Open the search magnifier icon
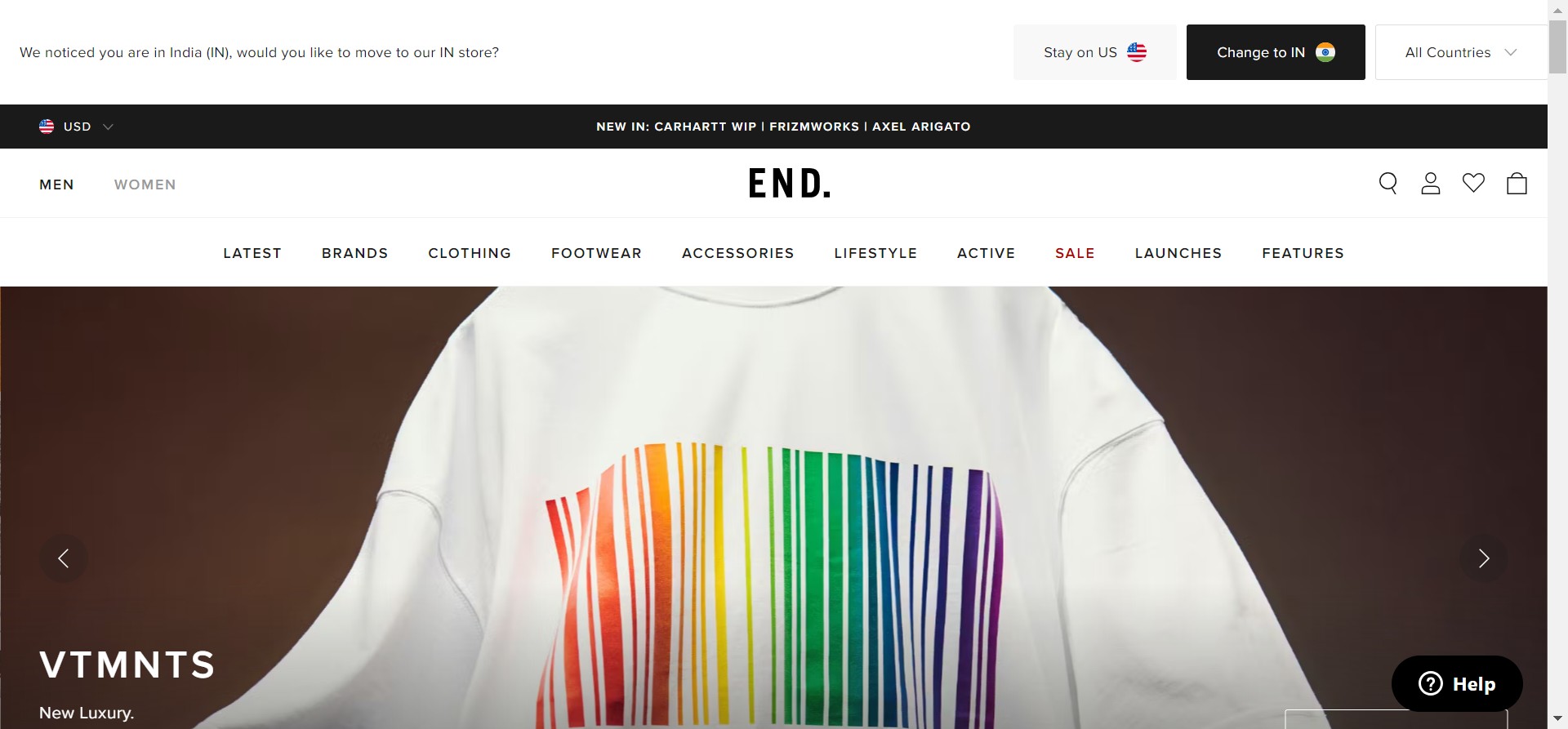The height and width of the screenshot is (729, 1568). (1388, 184)
